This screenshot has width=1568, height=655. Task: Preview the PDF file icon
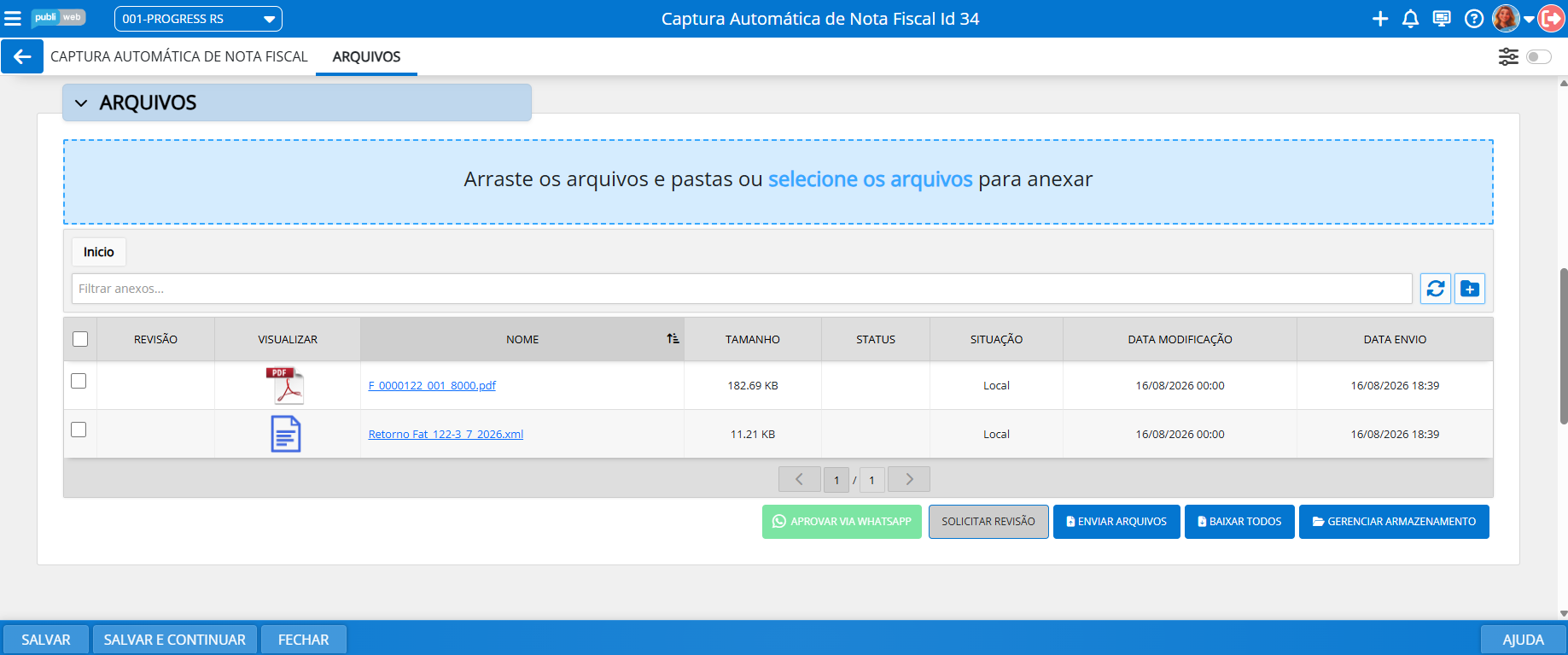(x=285, y=385)
